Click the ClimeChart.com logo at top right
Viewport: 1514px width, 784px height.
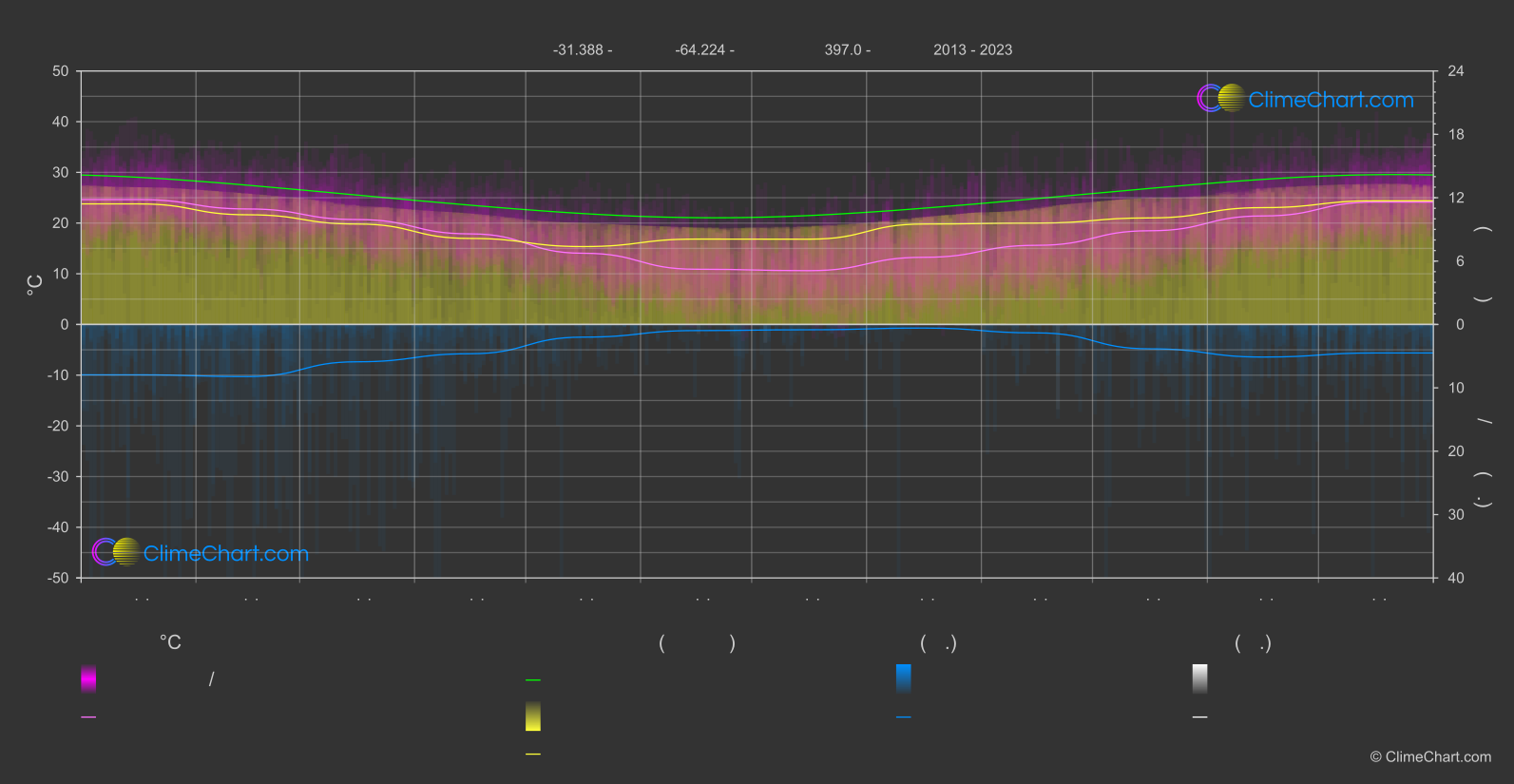[x=1305, y=99]
